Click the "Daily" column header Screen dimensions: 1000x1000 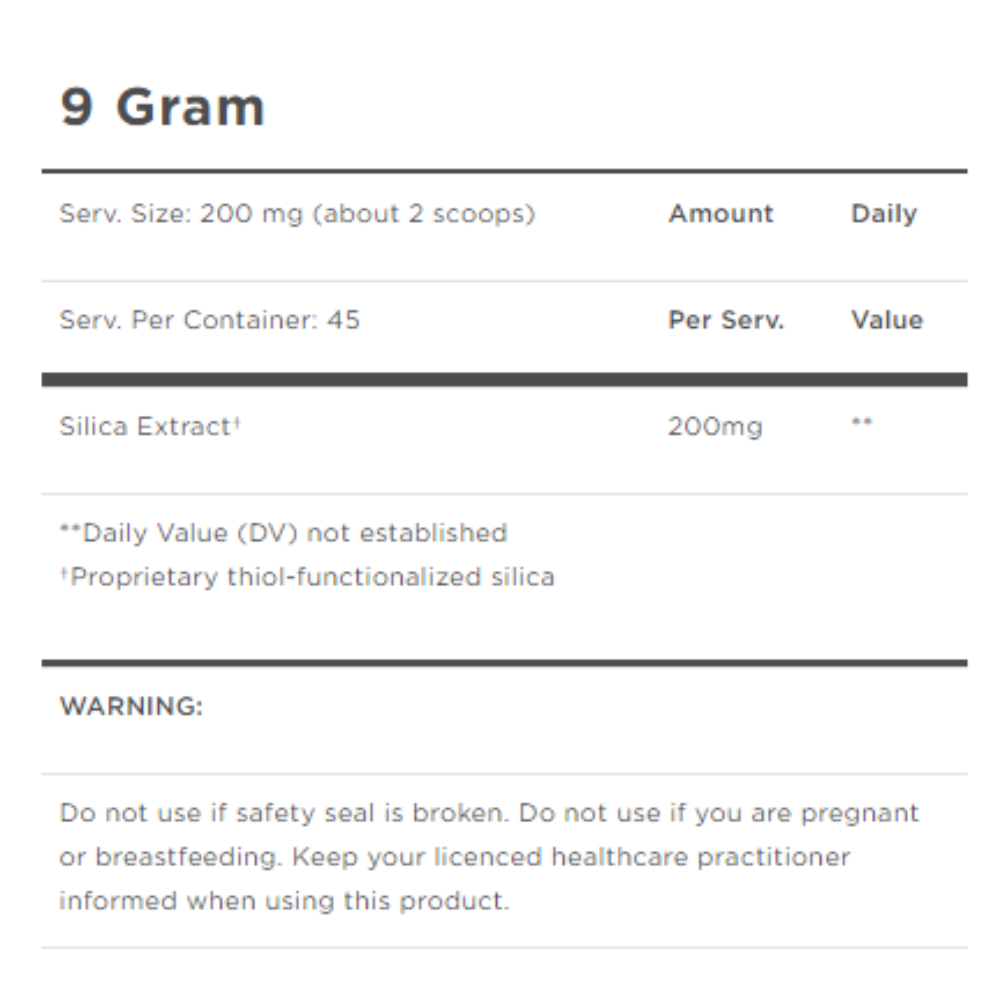click(x=884, y=214)
